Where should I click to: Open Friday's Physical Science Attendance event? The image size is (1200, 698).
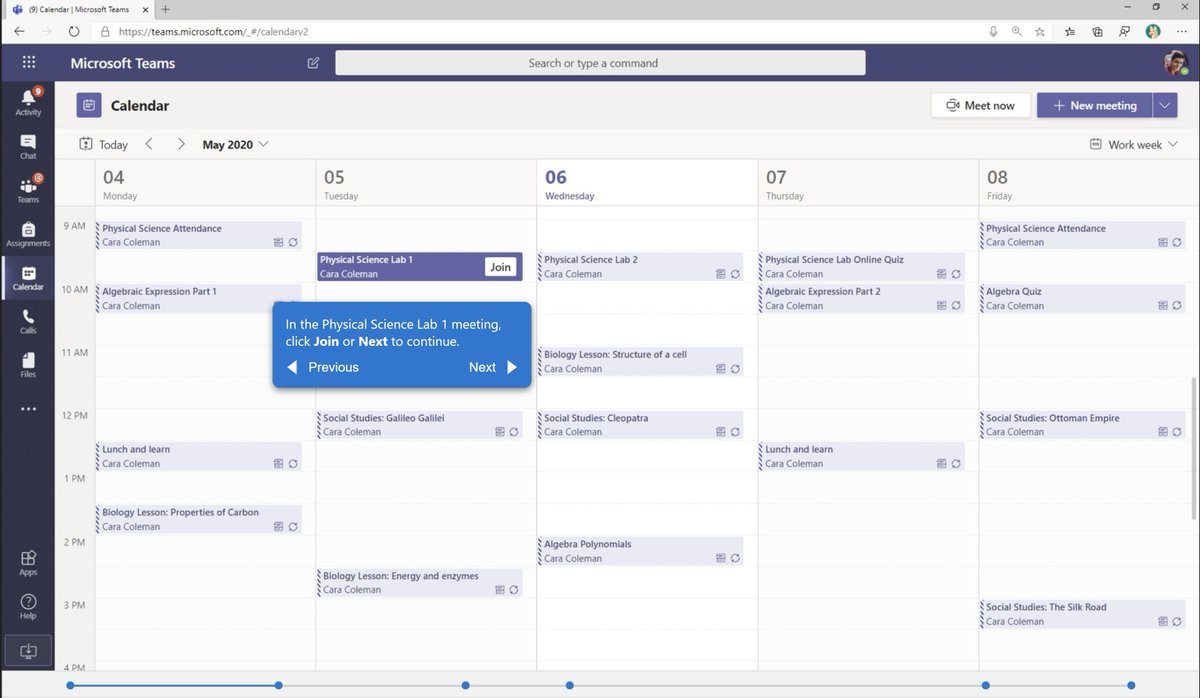1083,235
